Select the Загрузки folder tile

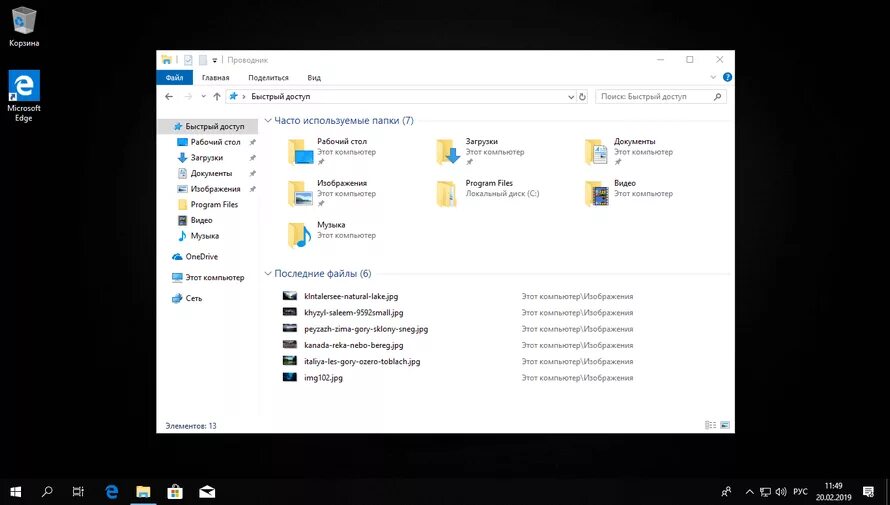pyautogui.click(x=482, y=152)
